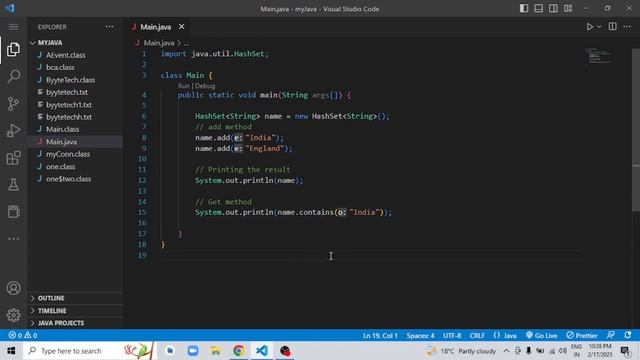Screen dimensions: 640x360
Task: Click the taskbar search box
Action: 90,351
